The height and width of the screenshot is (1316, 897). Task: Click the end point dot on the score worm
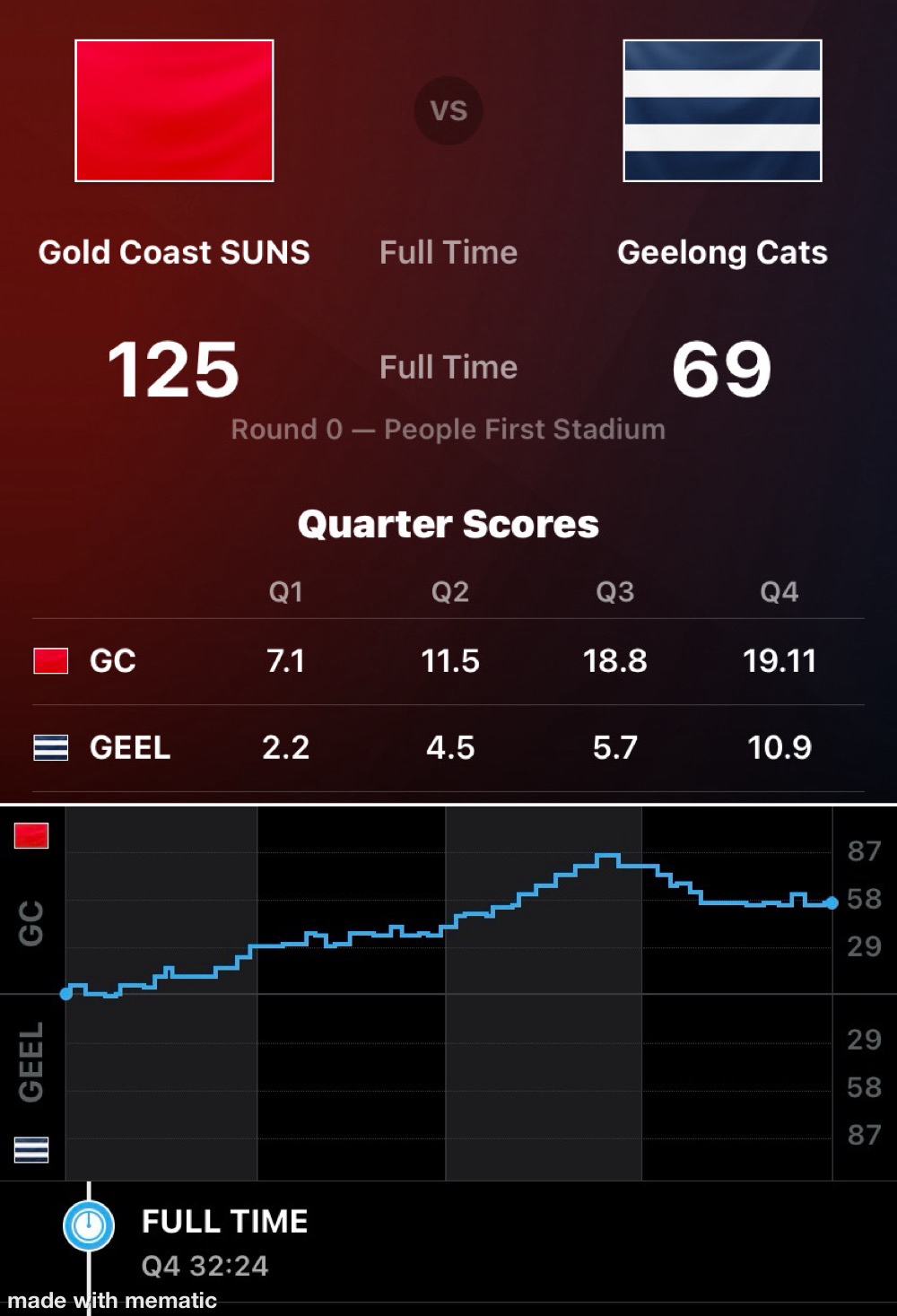(832, 902)
